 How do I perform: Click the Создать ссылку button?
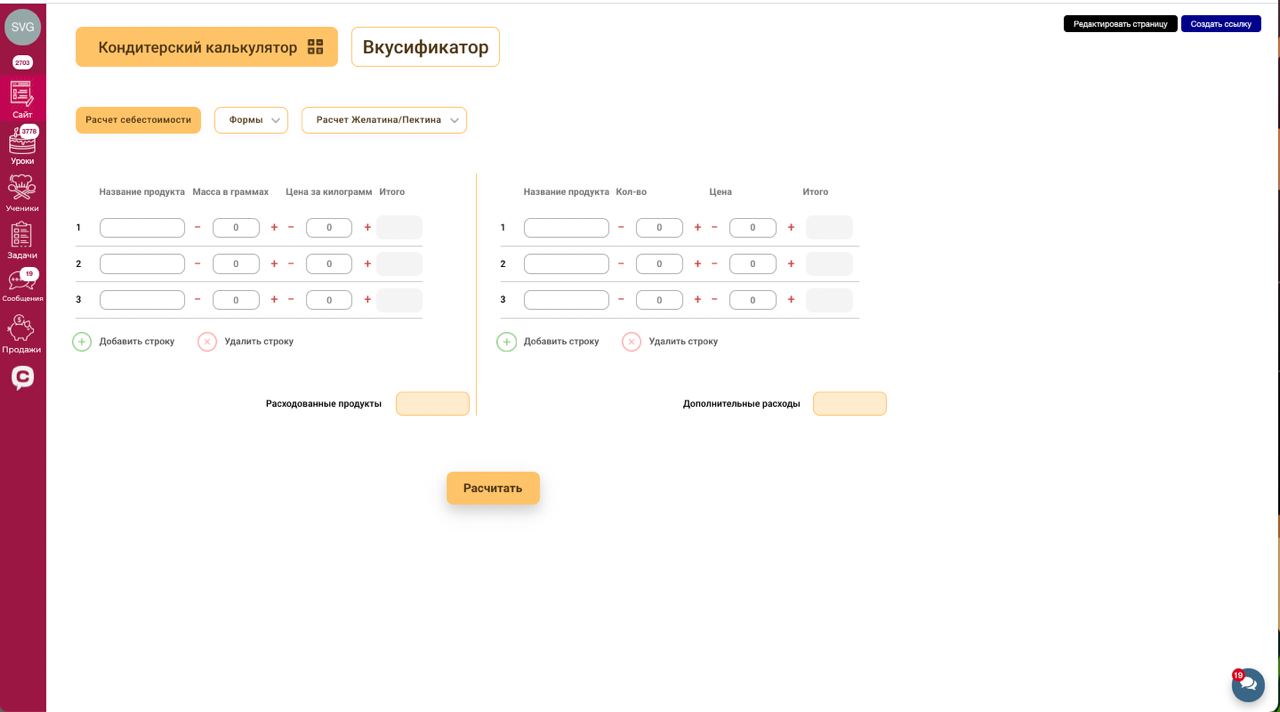point(1221,24)
